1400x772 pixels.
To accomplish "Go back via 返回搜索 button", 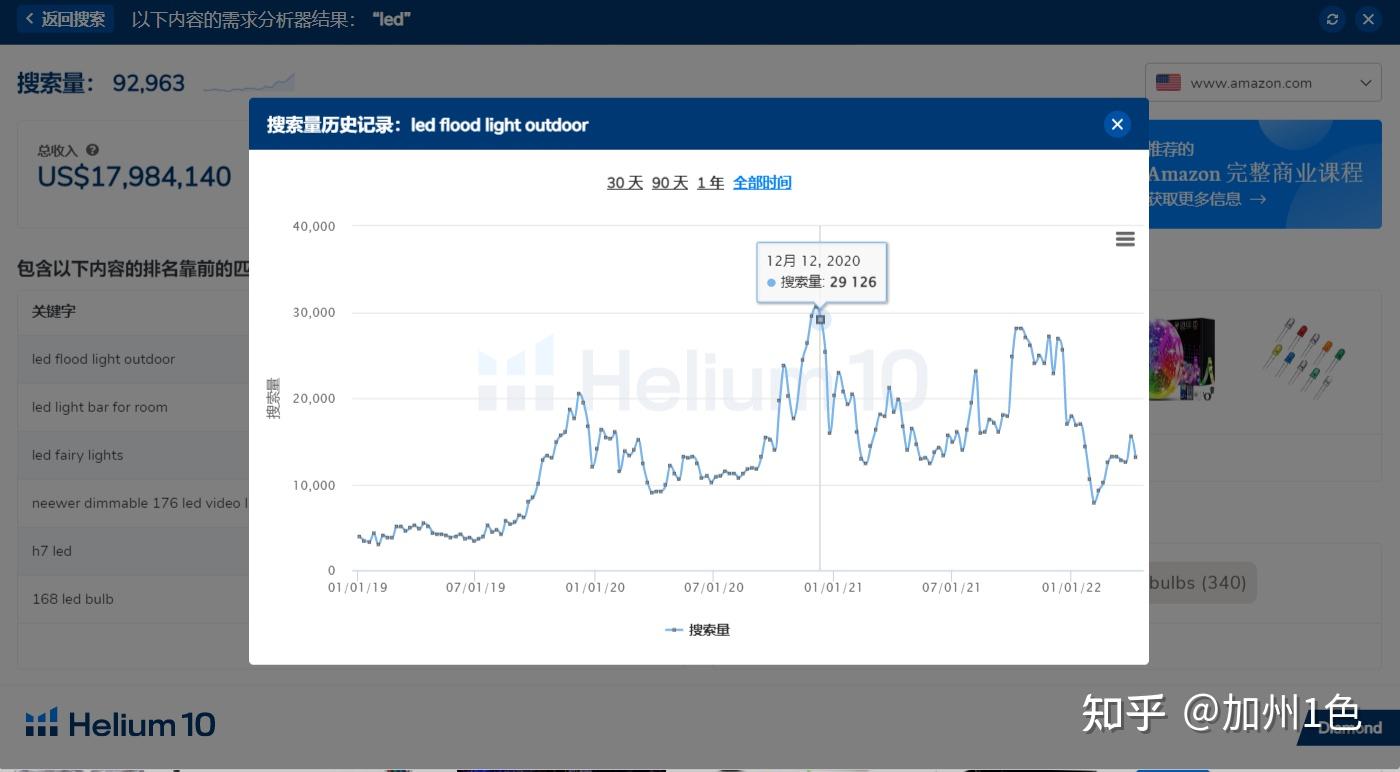I will click(65, 19).
